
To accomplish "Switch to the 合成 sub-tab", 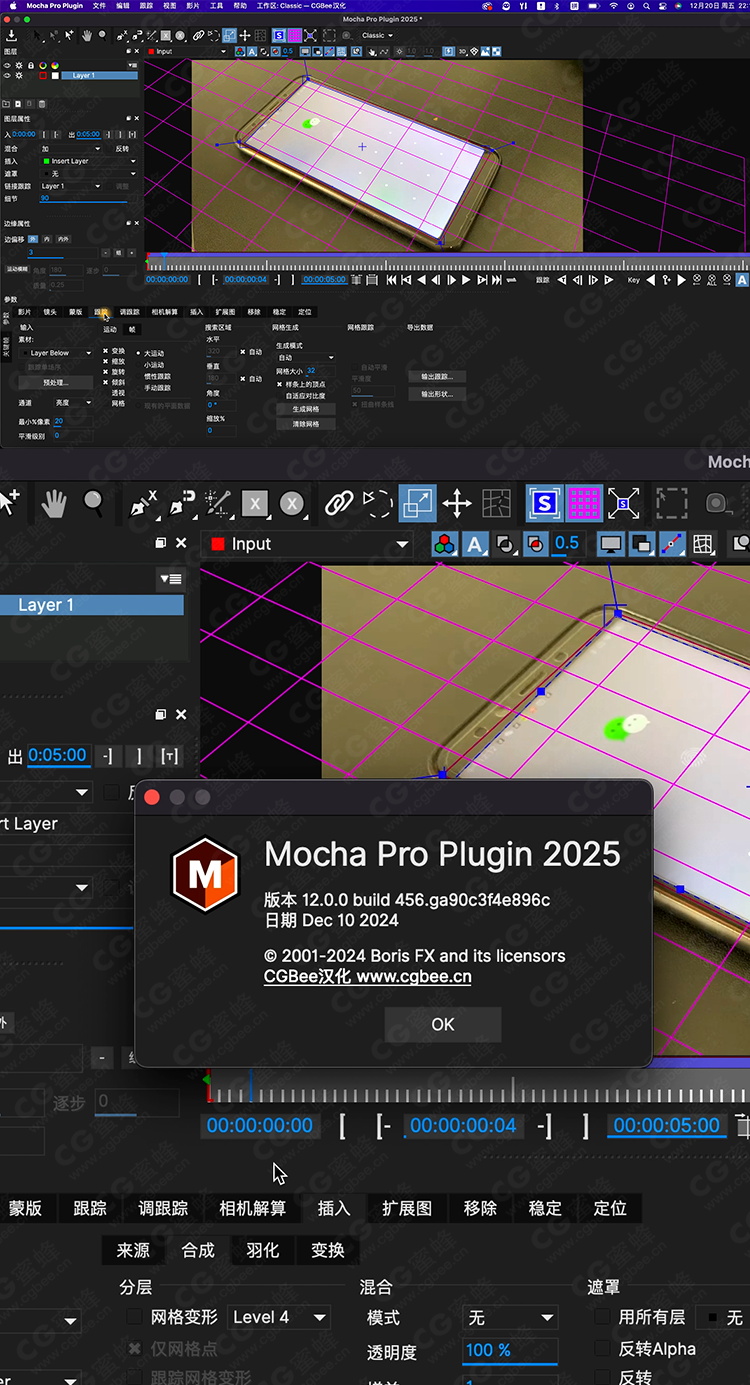I will 198,1250.
